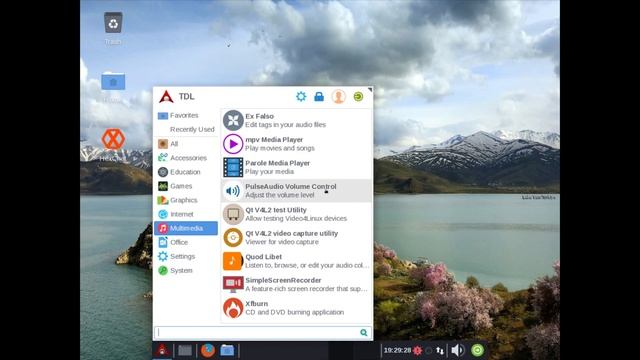This screenshot has height=360, width=640.
Task: Open the Internet category
Action: point(186,214)
